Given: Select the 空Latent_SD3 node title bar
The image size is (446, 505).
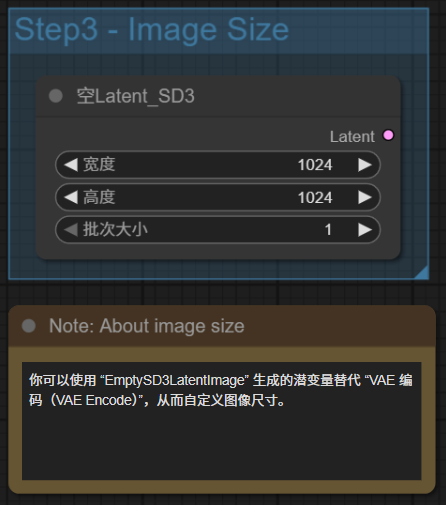Looking at the screenshot, I should coord(218,96).
